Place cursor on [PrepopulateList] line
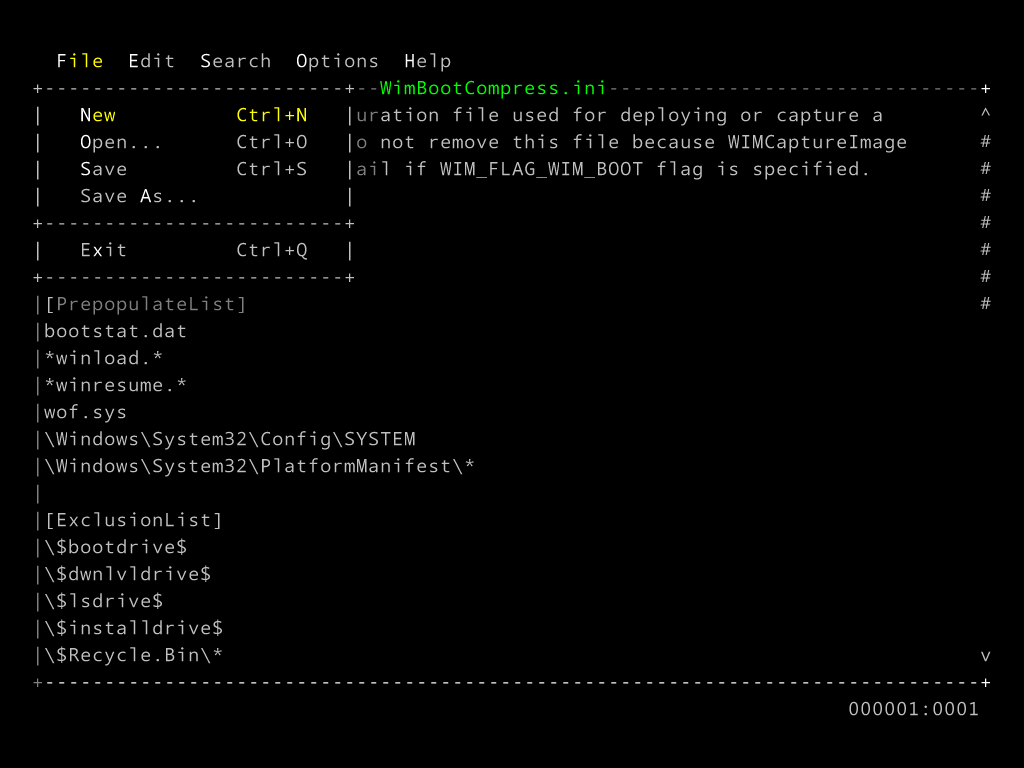 tap(145, 304)
